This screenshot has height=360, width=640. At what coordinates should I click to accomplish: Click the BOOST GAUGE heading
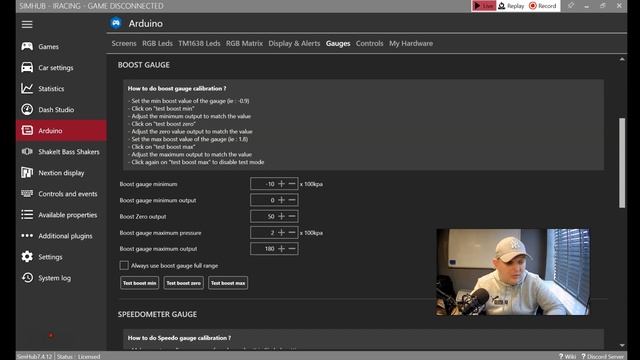pyautogui.click(x=144, y=65)
